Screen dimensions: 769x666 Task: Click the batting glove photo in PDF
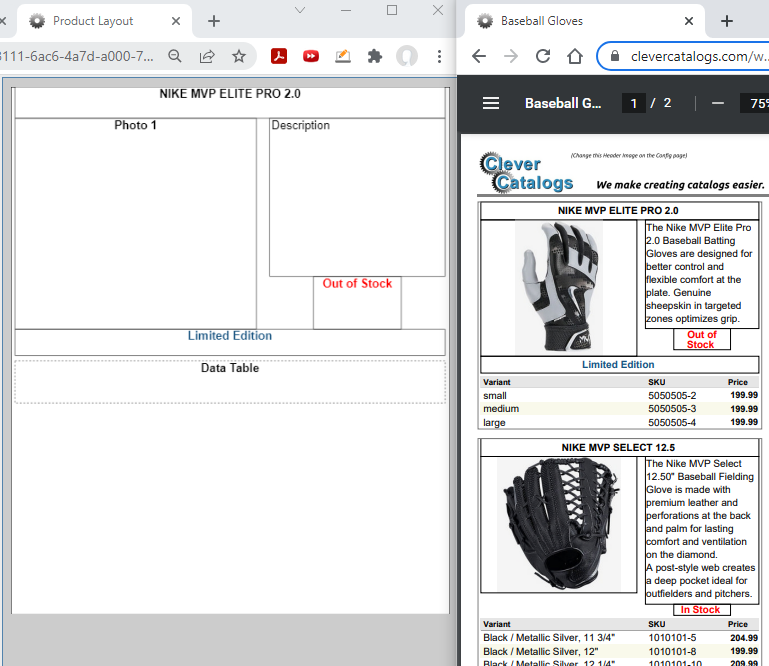(x=559, y=287)
